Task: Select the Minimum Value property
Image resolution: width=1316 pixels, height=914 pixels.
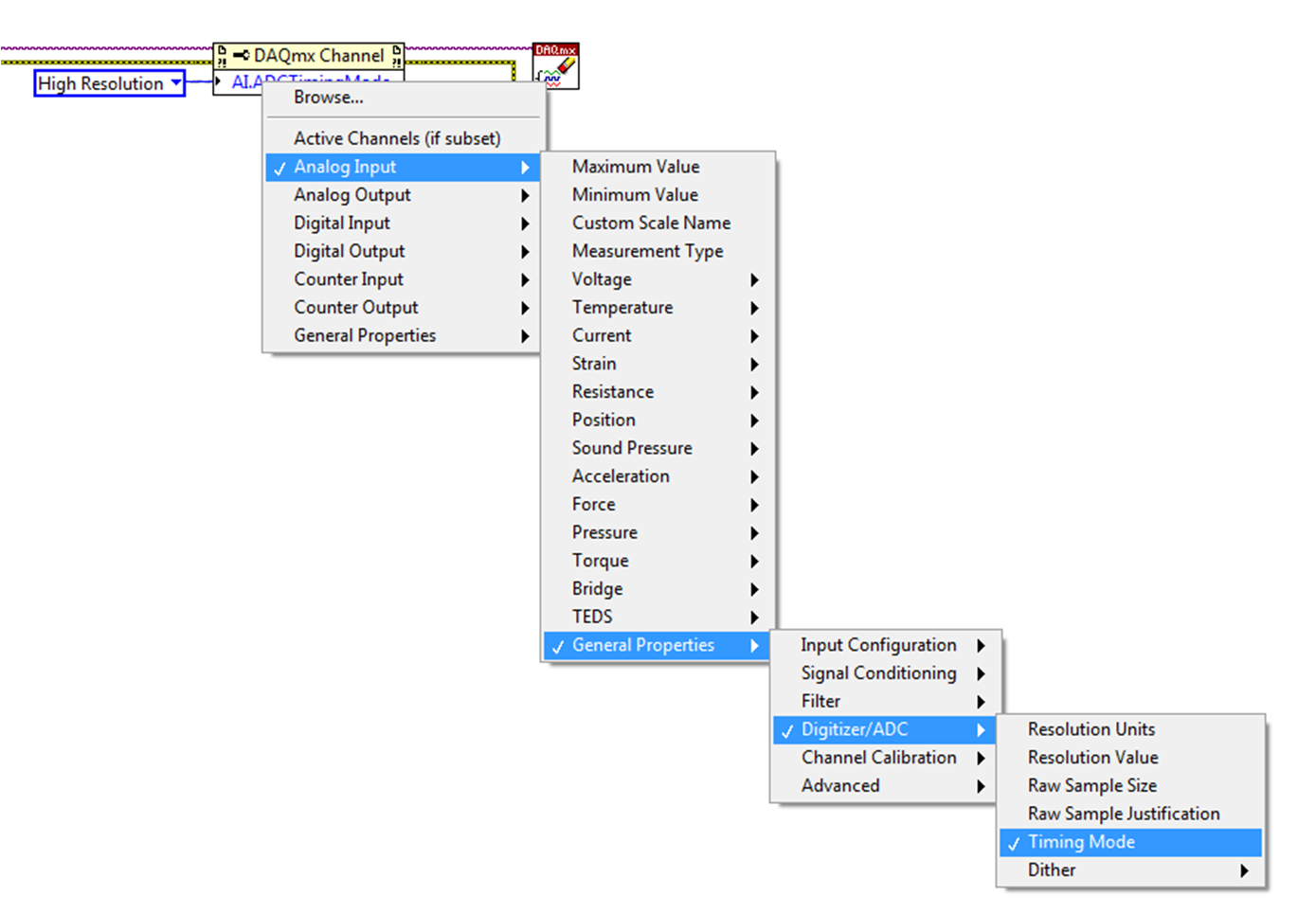Action: tap(658, 195)
